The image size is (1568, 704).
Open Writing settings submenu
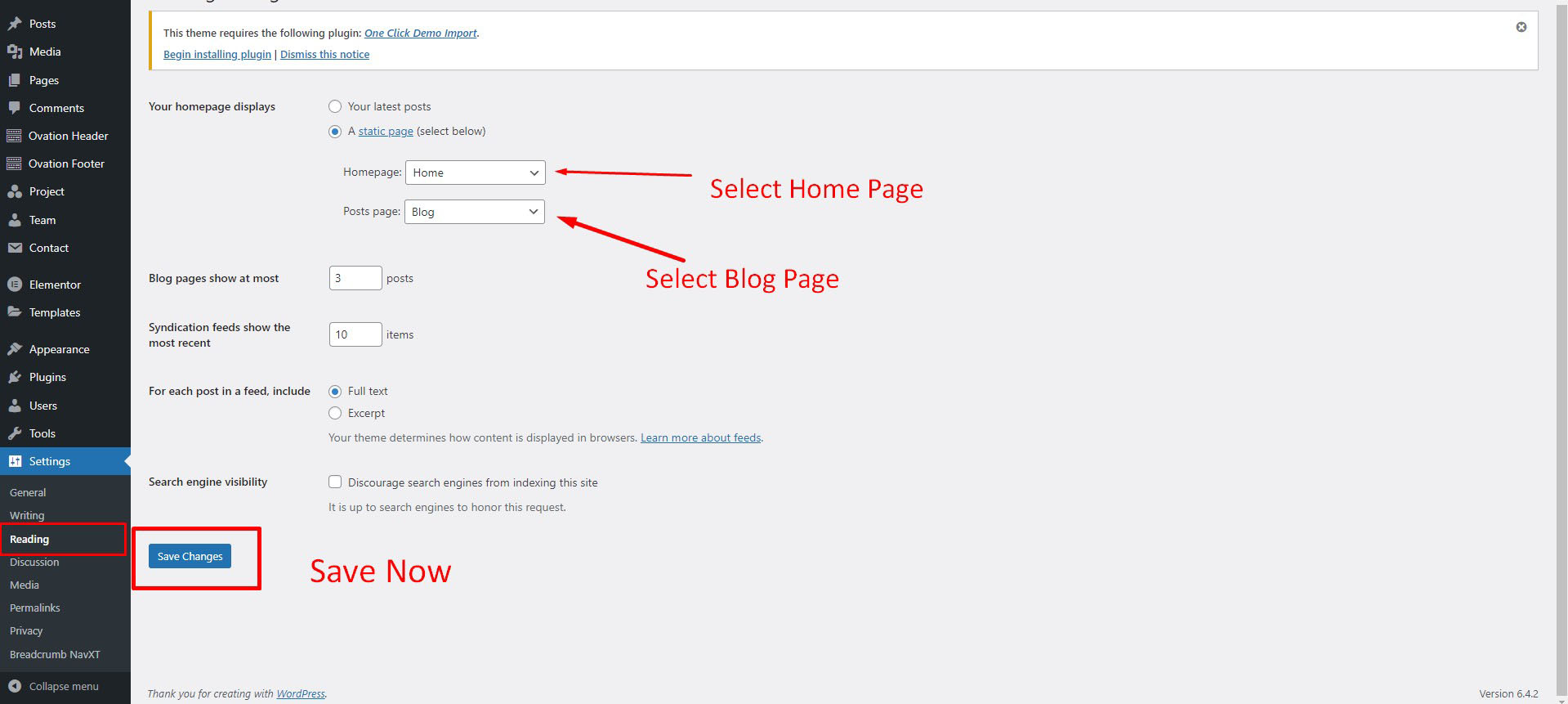[x=27, y=515]
